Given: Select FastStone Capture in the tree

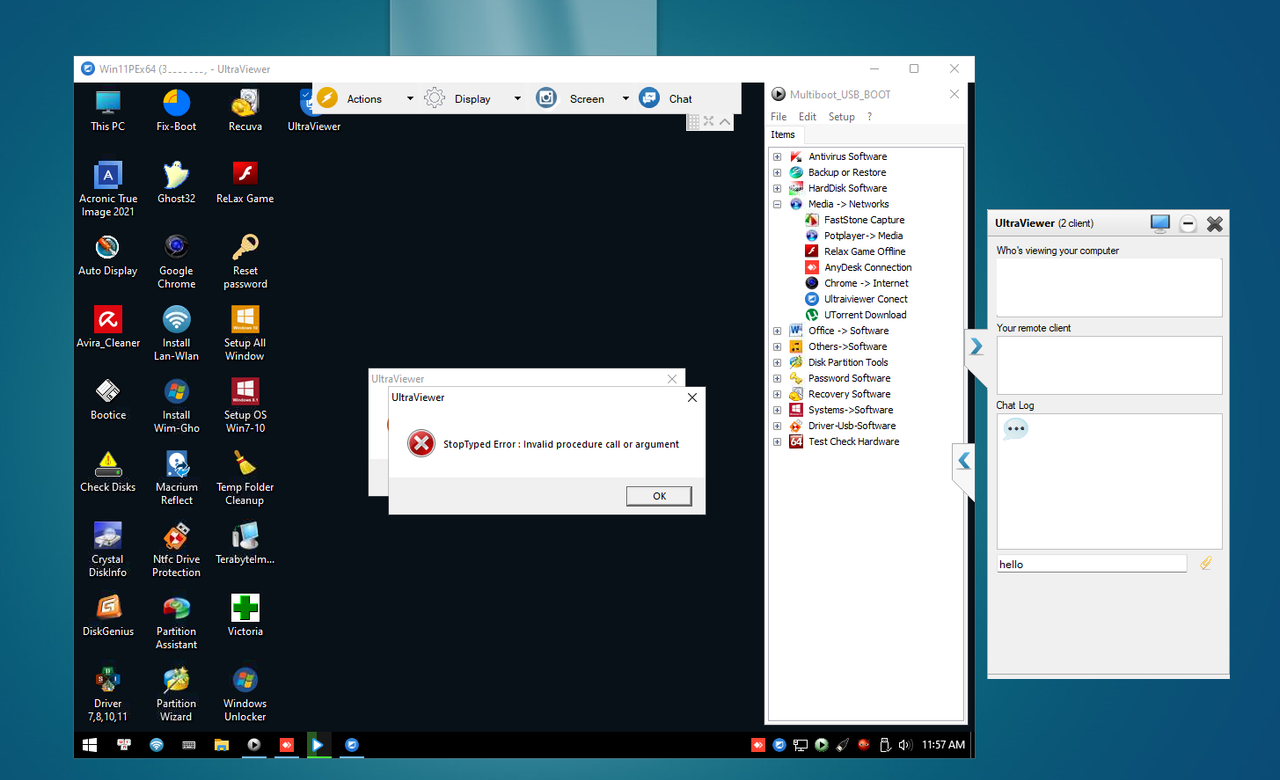Looking at the screenshot, I should (864, 220).
